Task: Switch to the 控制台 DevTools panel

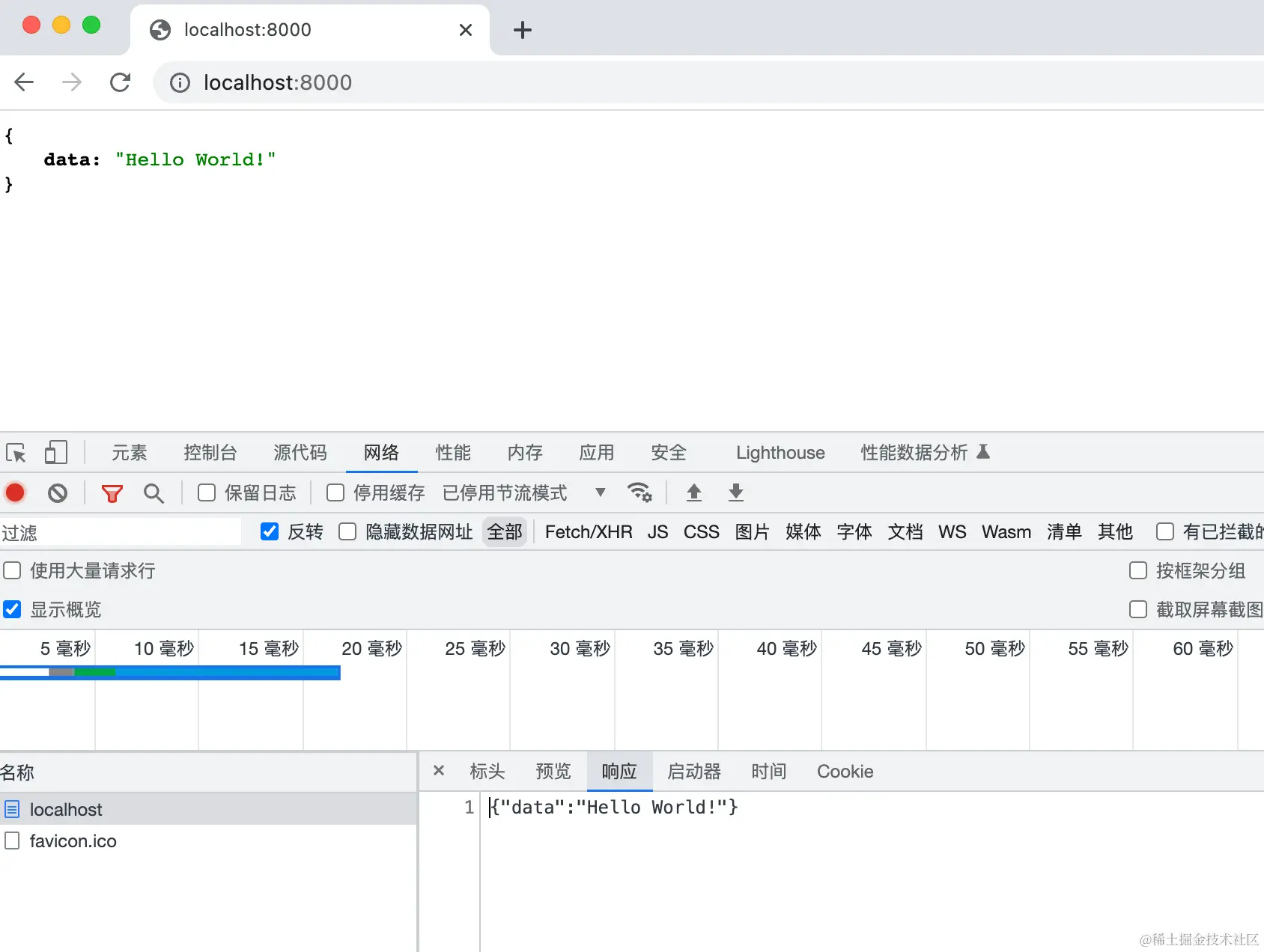Action: [x=210, y=453]
